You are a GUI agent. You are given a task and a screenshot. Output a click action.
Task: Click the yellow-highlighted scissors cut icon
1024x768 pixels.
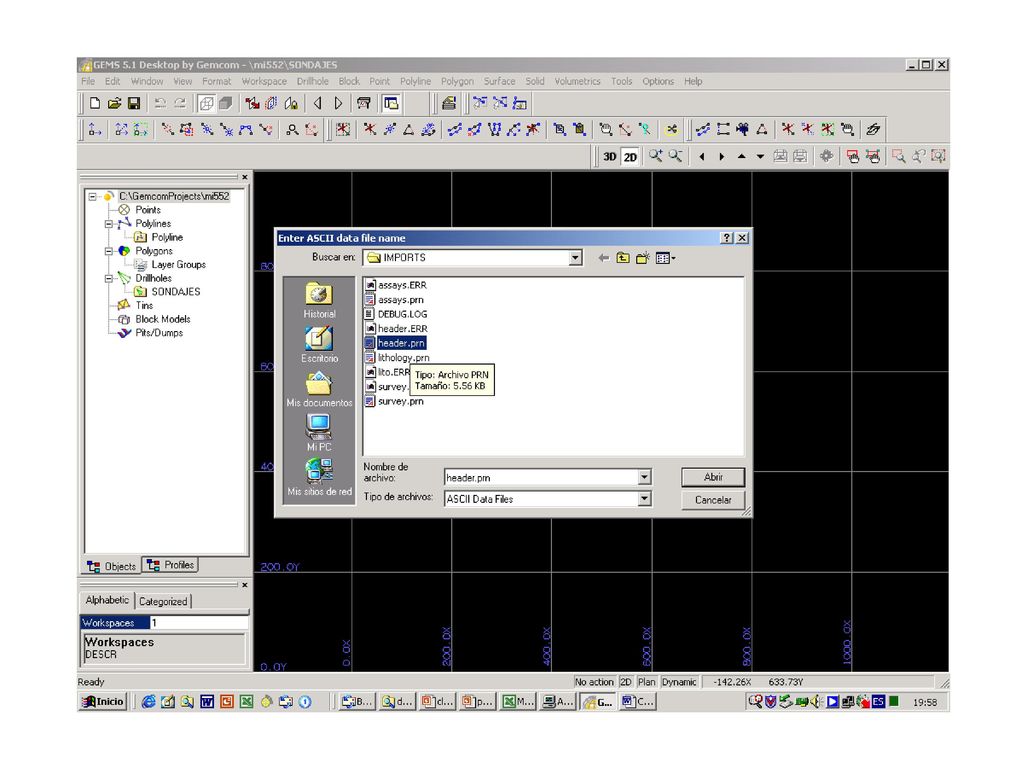click(671, 129)
